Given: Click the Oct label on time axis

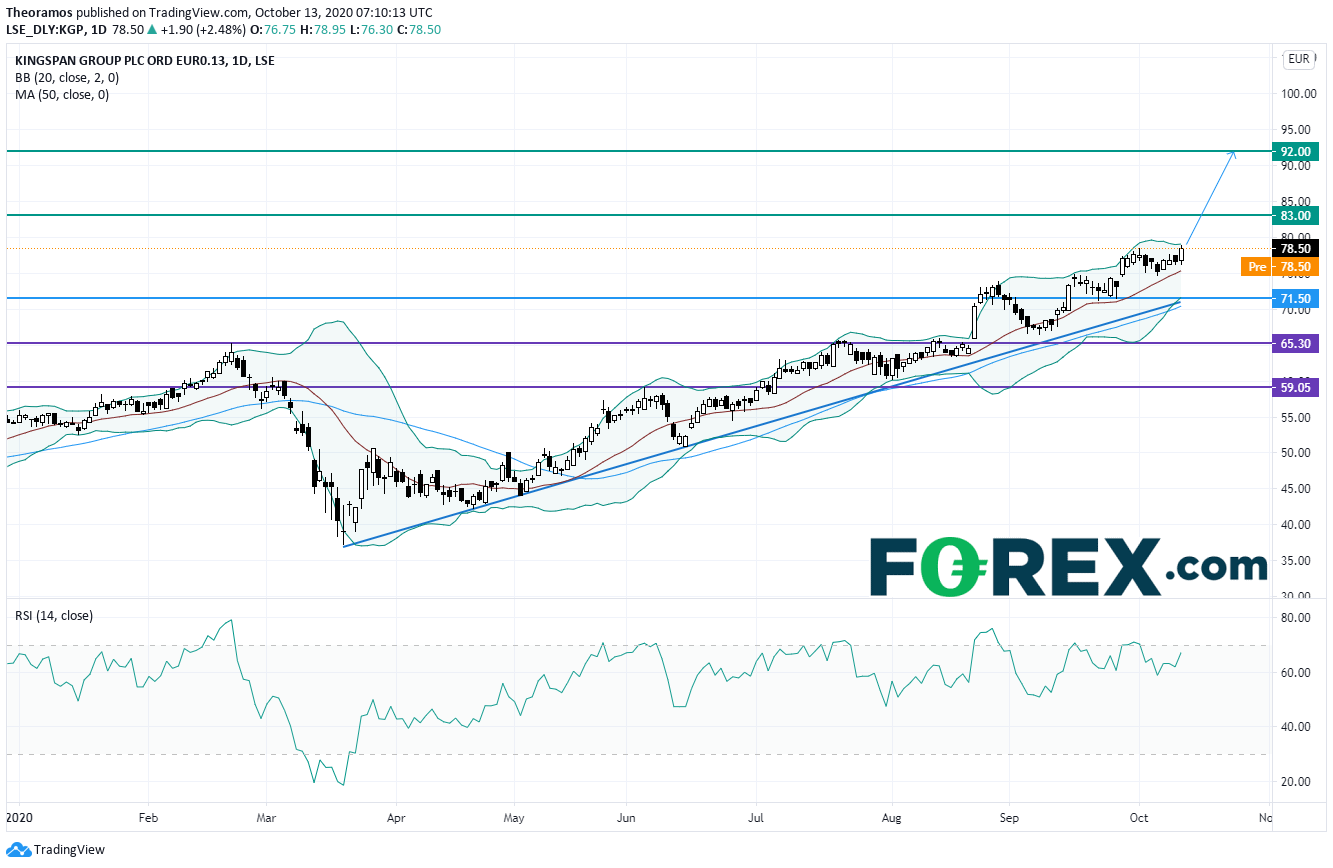Looking at the screenshot, I should point(1139,818).
